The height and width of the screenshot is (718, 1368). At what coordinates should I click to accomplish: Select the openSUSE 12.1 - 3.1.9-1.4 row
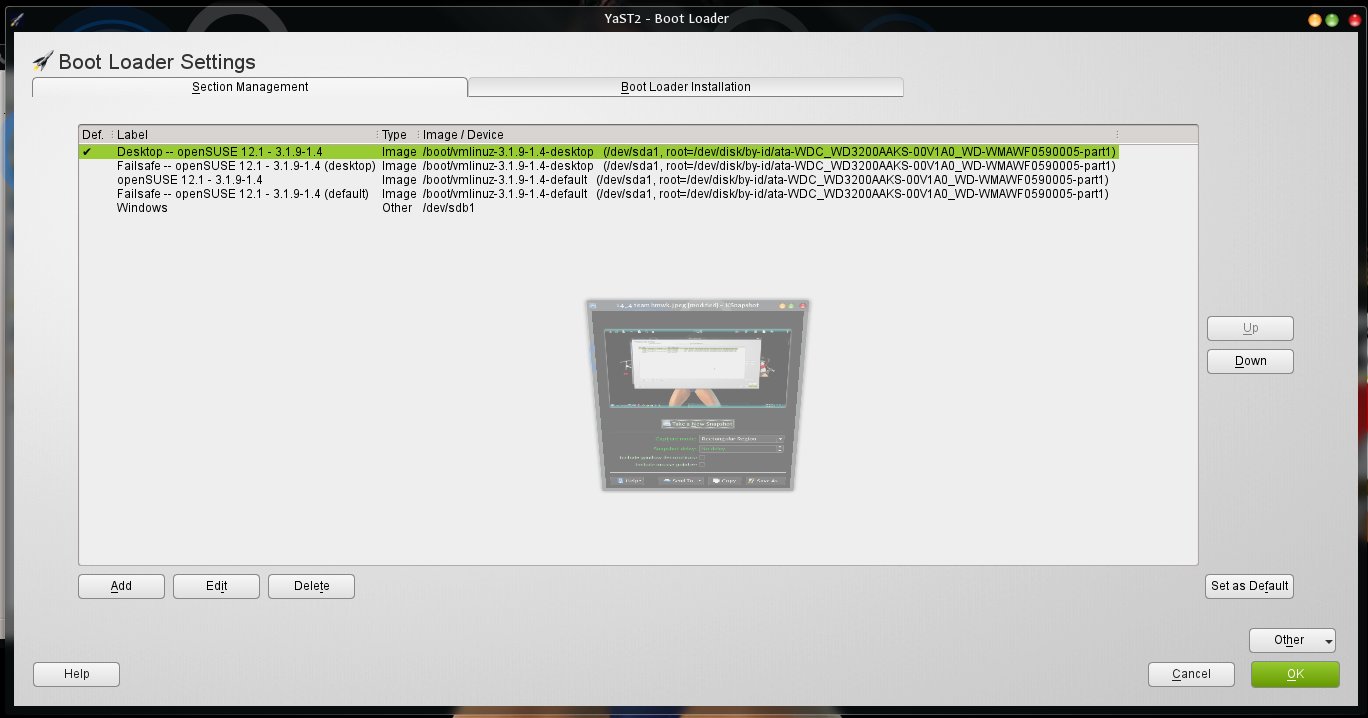[598, 180]
